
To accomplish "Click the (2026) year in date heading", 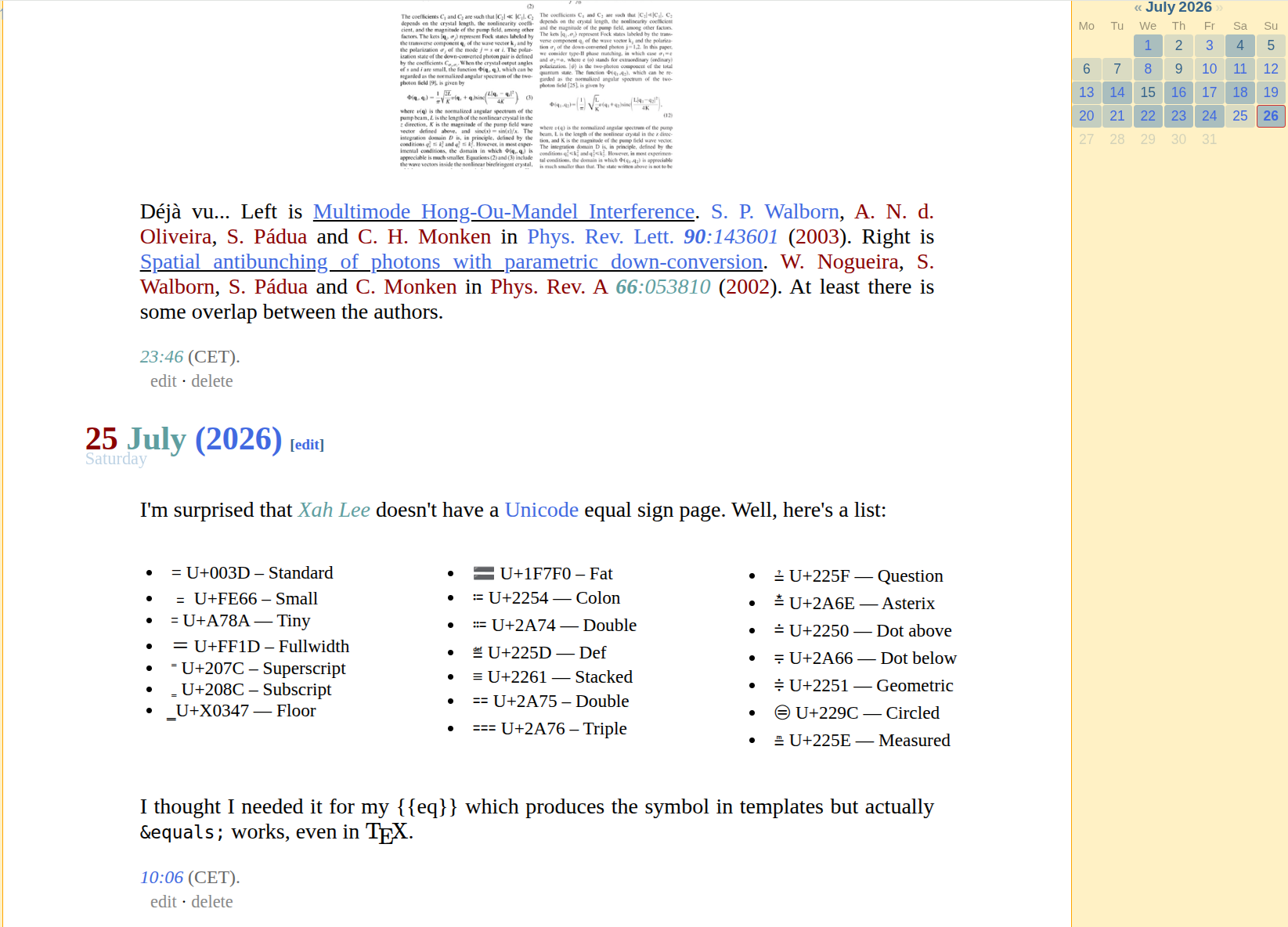I will coord(238,439).
